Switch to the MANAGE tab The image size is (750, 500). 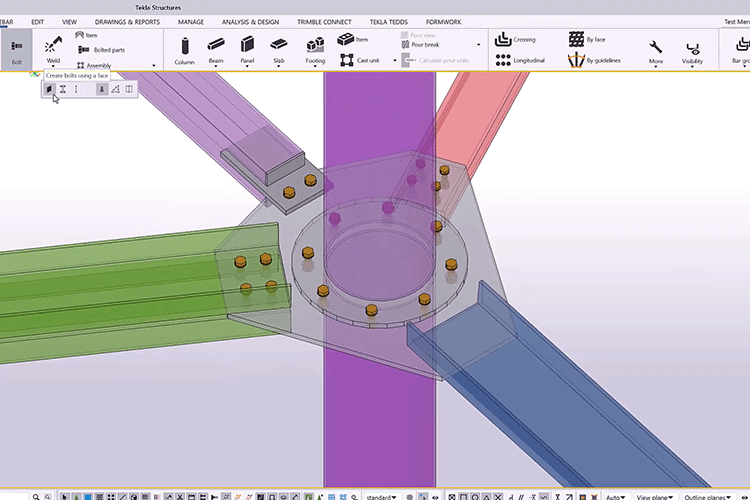click(x=191, y=22)
